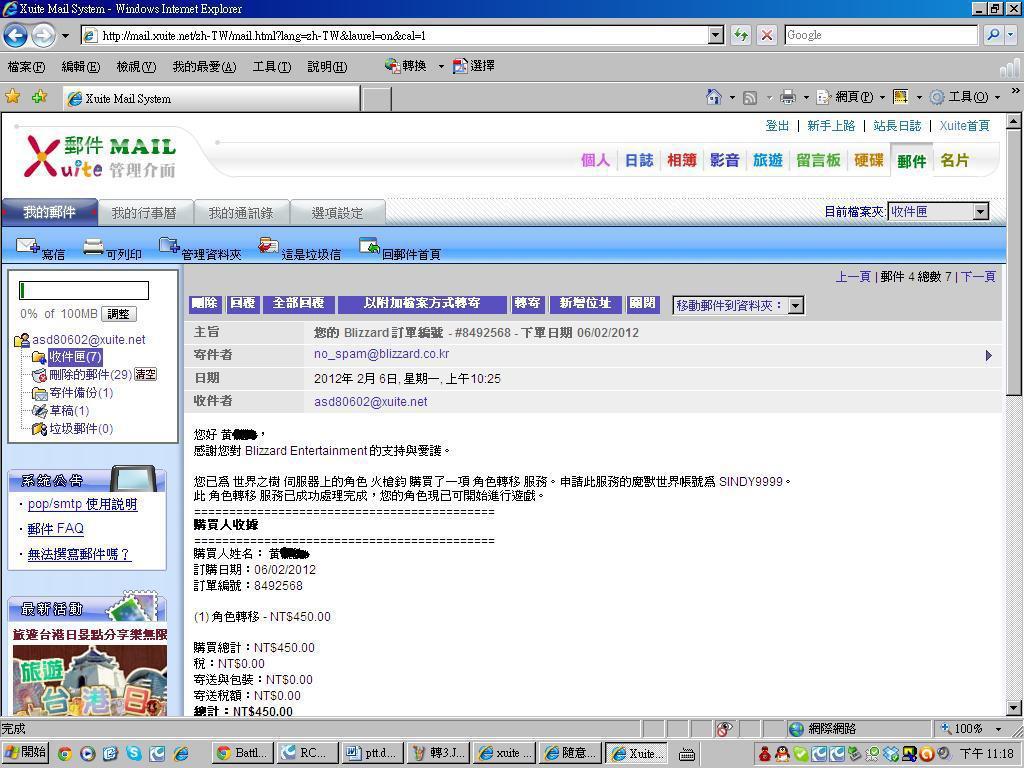Click 這是垃圾信 report spam icon
The height and width of the screenshot is (768, 1024).
tap(268, 246)
